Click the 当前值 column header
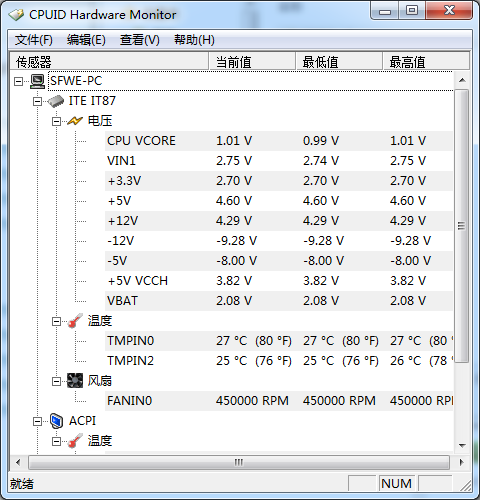 click(x=252, y=62)
